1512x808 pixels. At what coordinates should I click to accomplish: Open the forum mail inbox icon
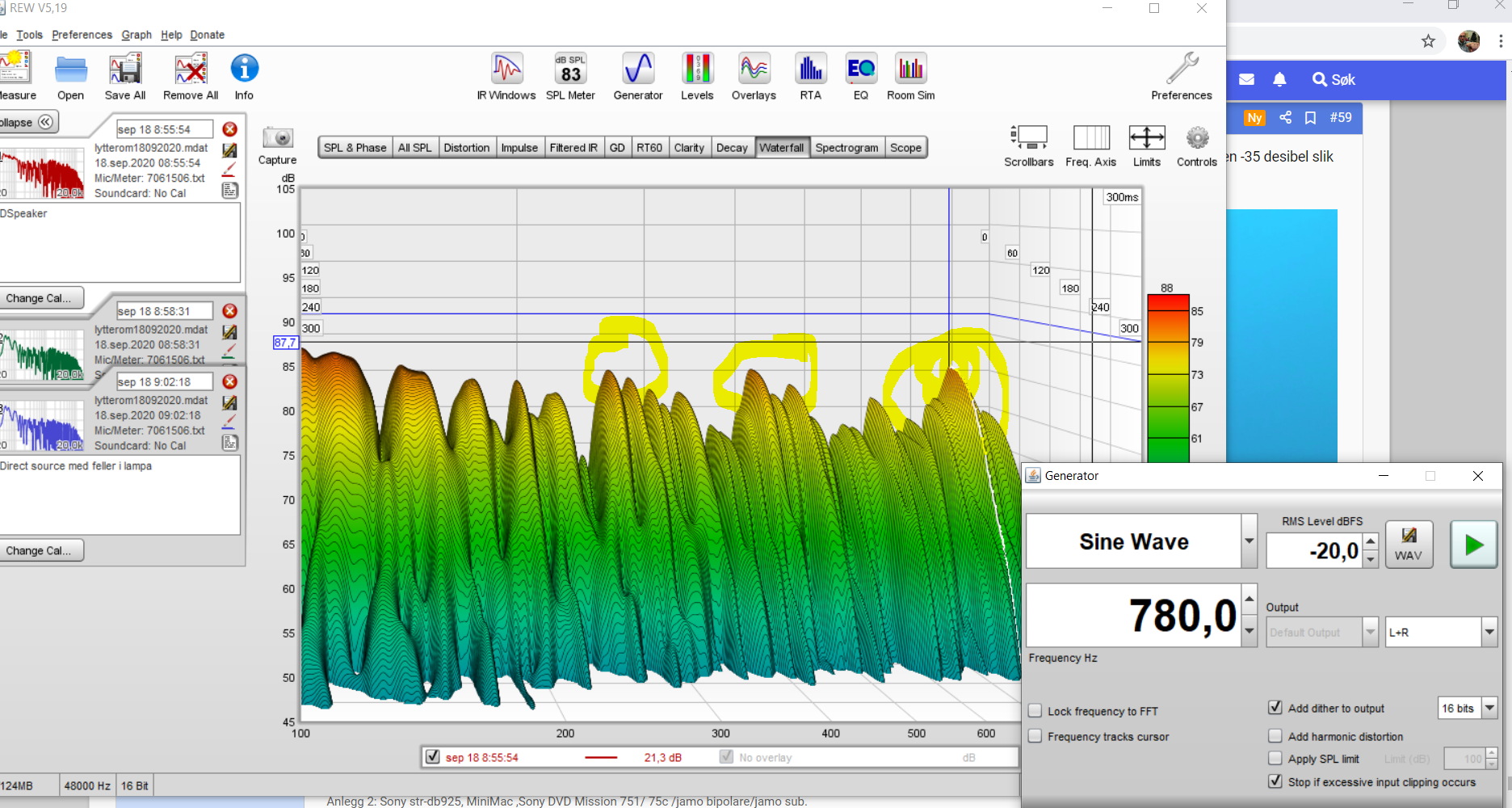[1246, 79]
